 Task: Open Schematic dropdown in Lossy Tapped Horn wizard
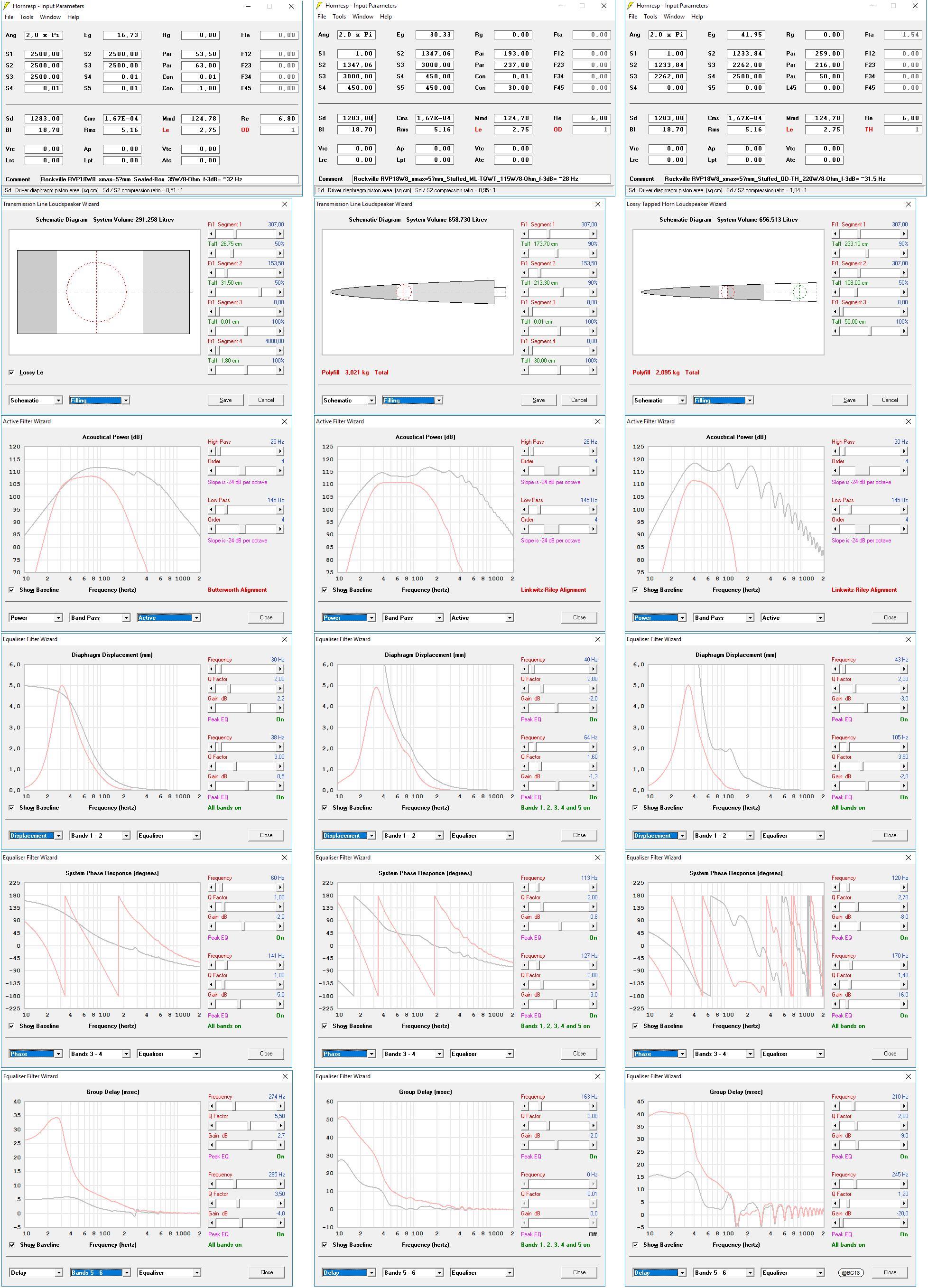(x=659, y=401)
